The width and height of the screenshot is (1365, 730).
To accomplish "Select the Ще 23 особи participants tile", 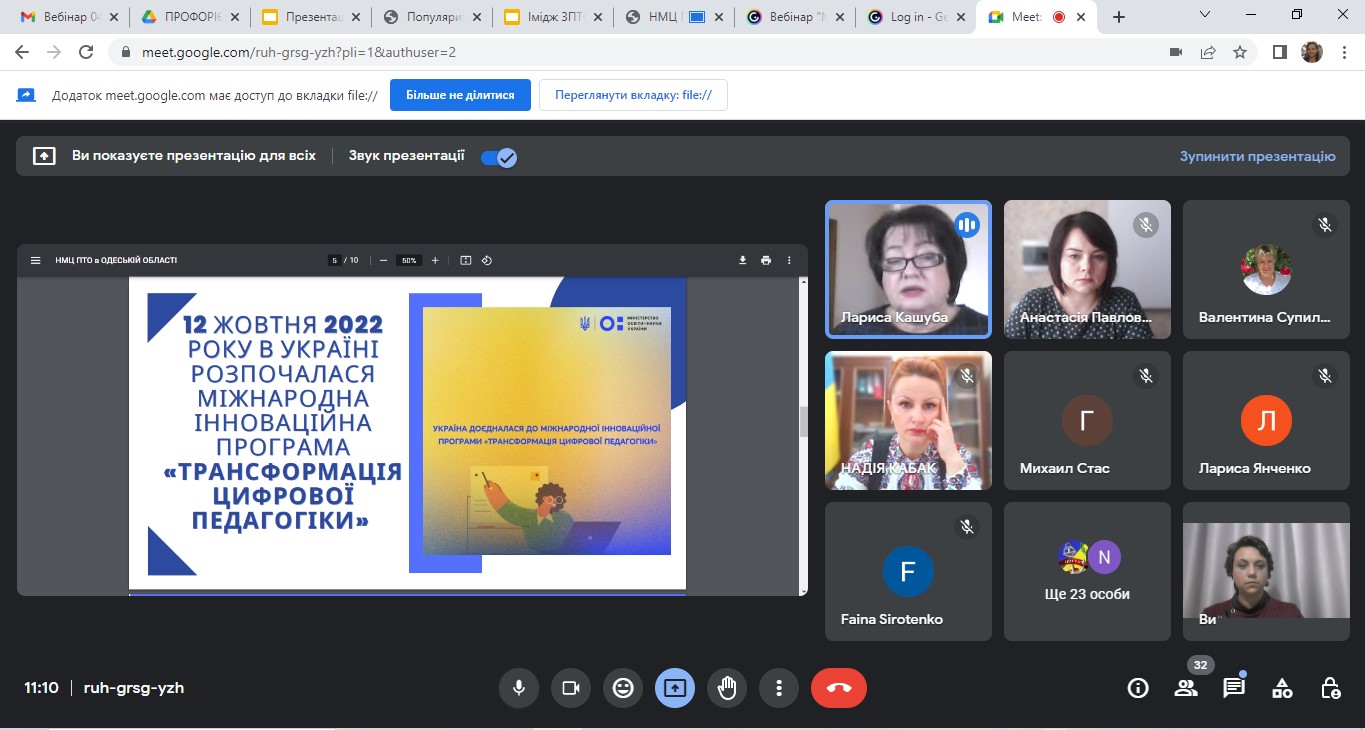I will coord(1087,571).
